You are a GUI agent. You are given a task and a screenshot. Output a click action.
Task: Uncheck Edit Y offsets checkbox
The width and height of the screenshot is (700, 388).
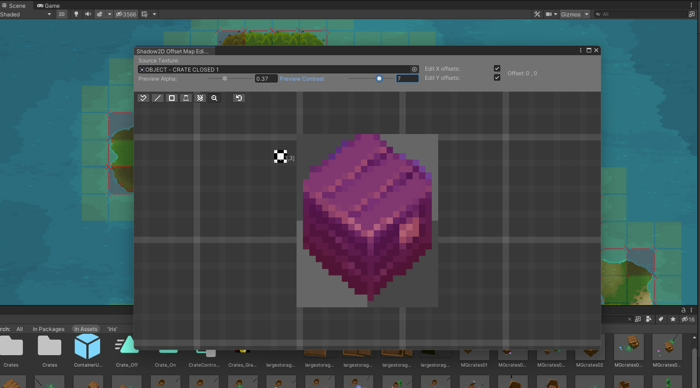(x=497, y=78)
